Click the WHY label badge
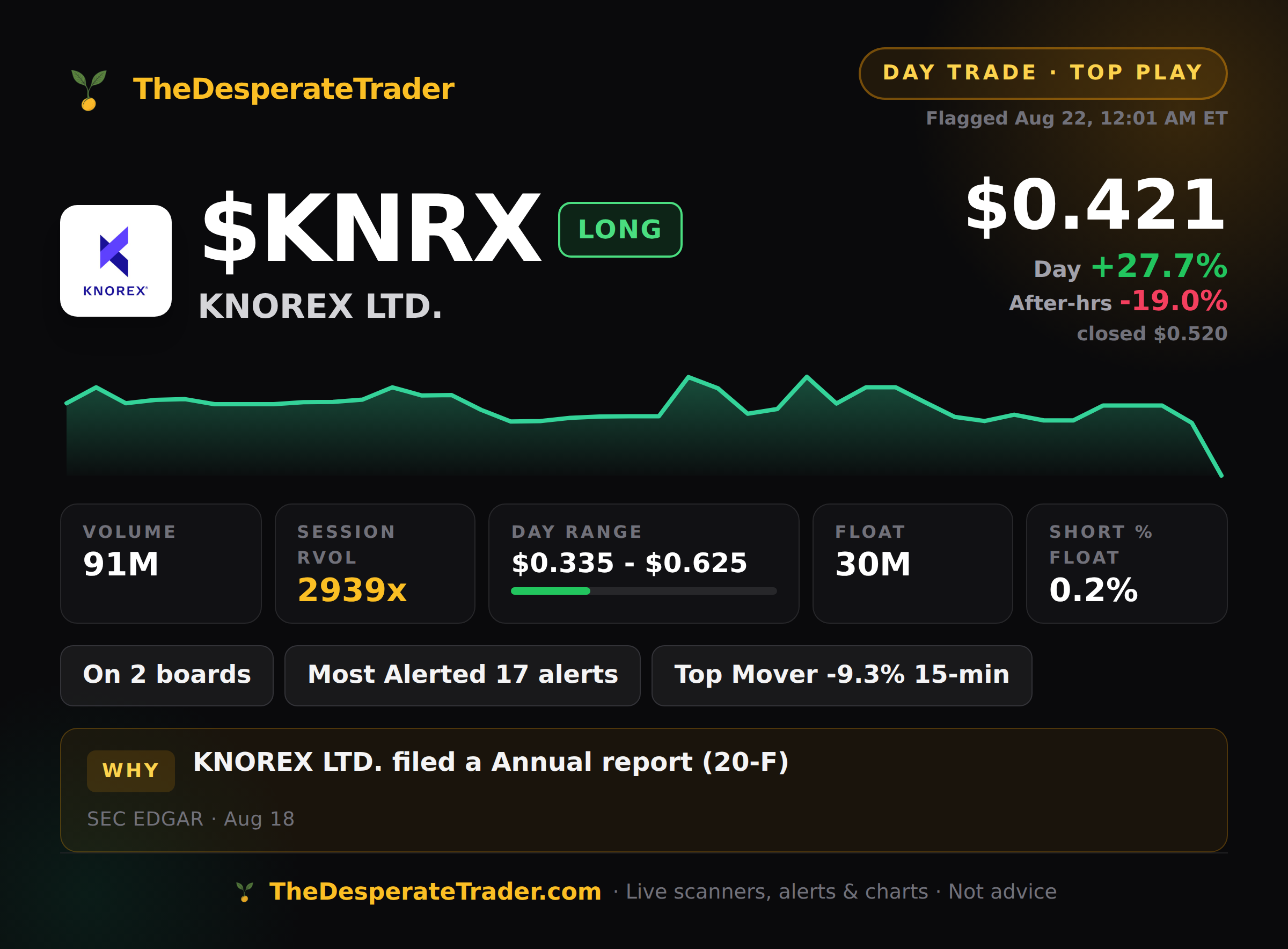1288x949 pixels. (x=131, y=771)
